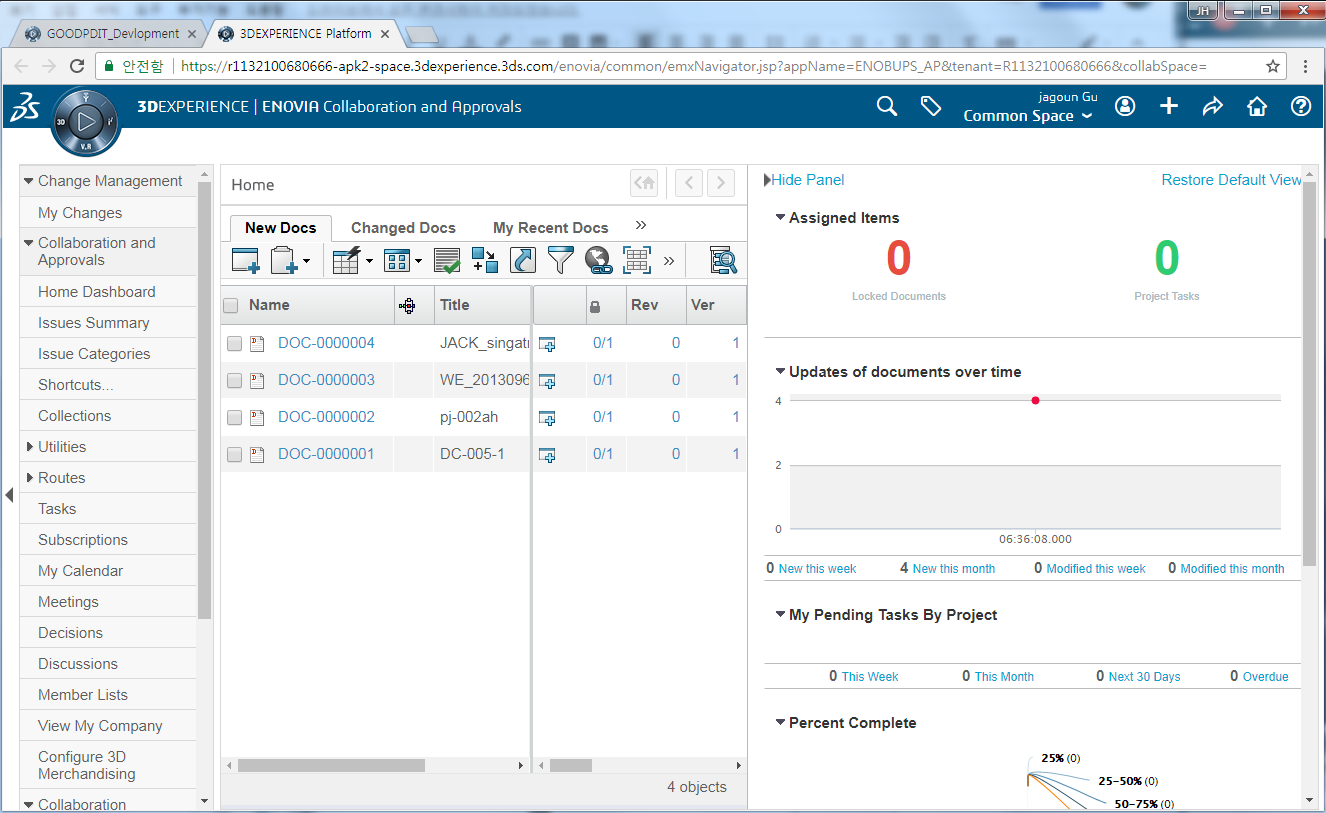
Task: Reload the browser page
Action: [77, 66]
